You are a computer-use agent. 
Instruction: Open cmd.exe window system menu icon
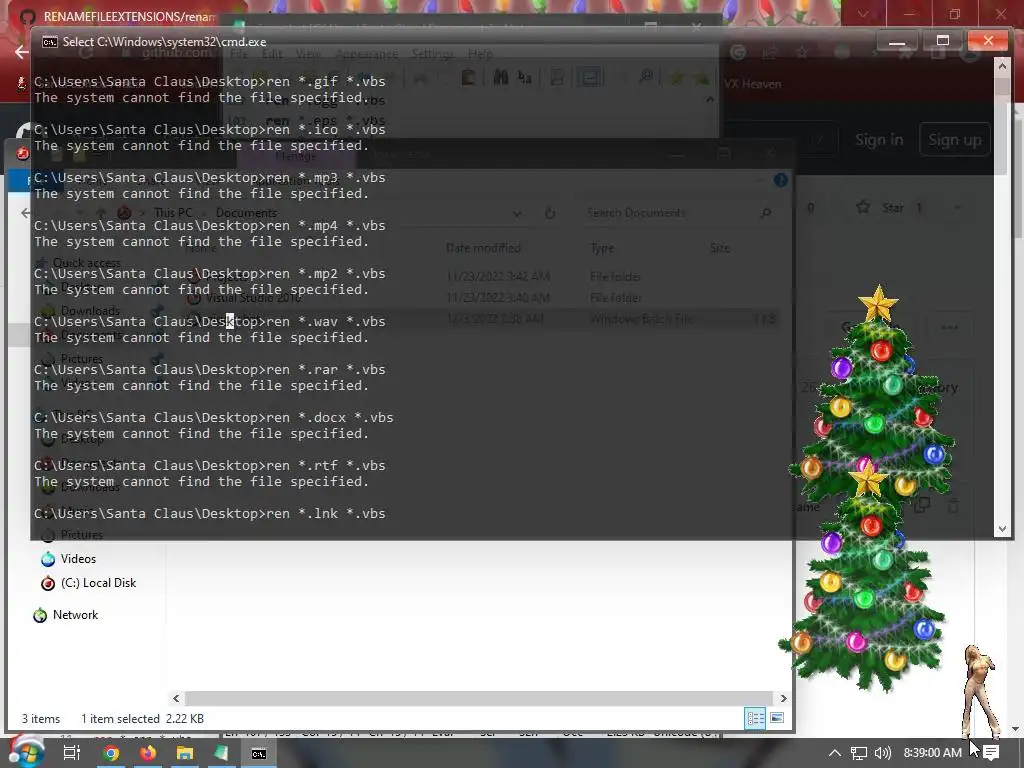coord(50,42)
